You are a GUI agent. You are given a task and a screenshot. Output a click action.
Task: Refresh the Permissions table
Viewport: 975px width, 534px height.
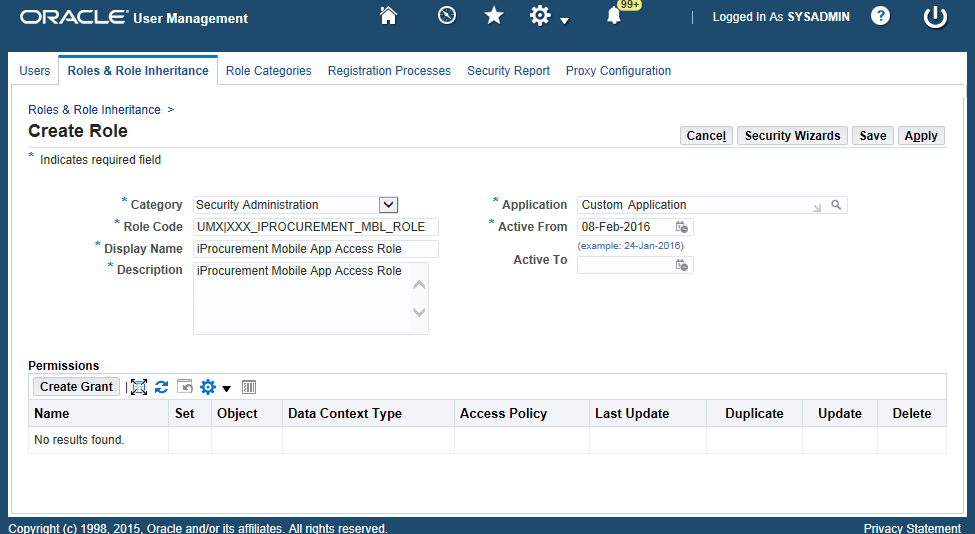point(162,387)
